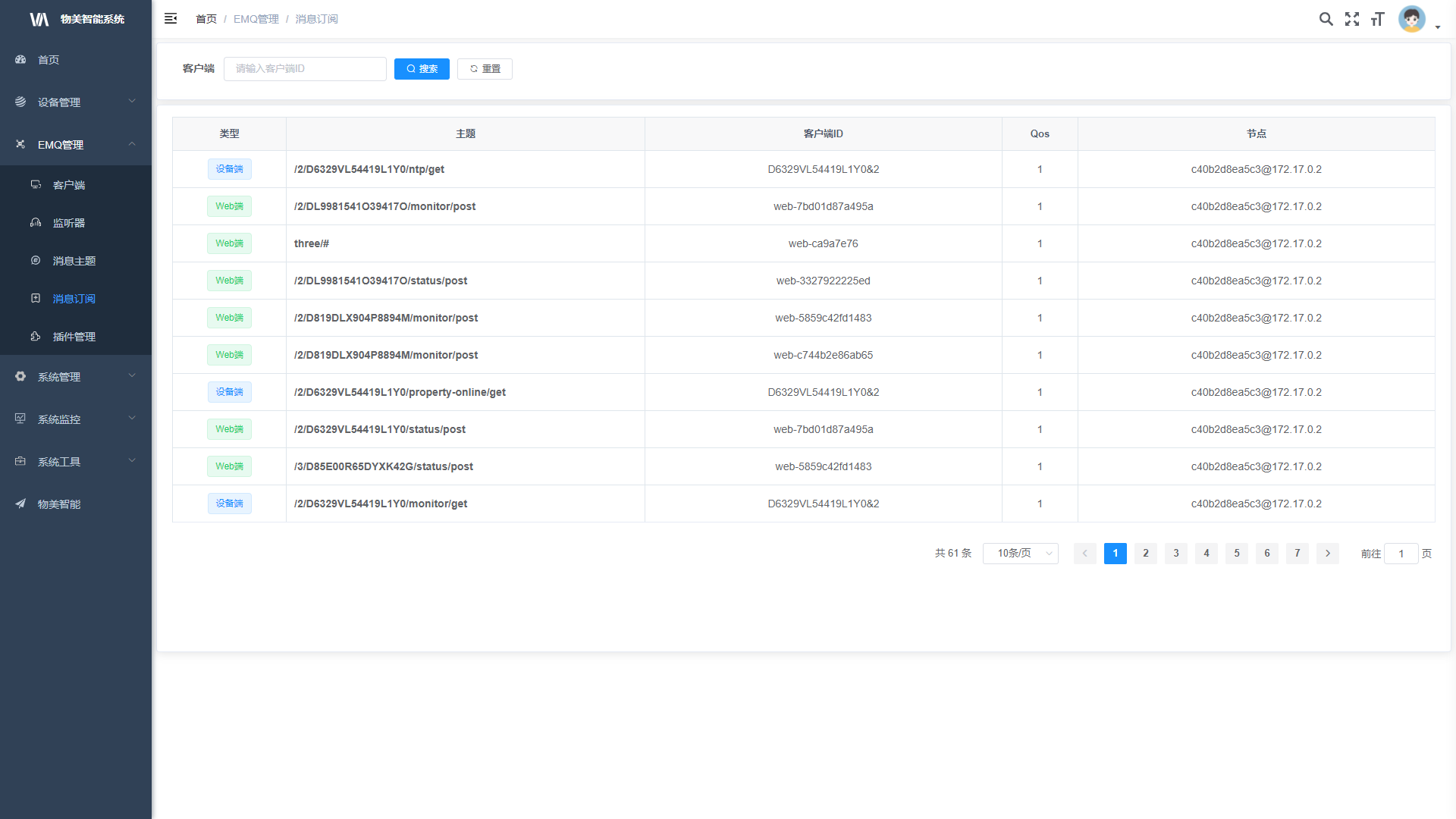
Task: Go to page 3 in pagination
Action: click(1176, 554)
